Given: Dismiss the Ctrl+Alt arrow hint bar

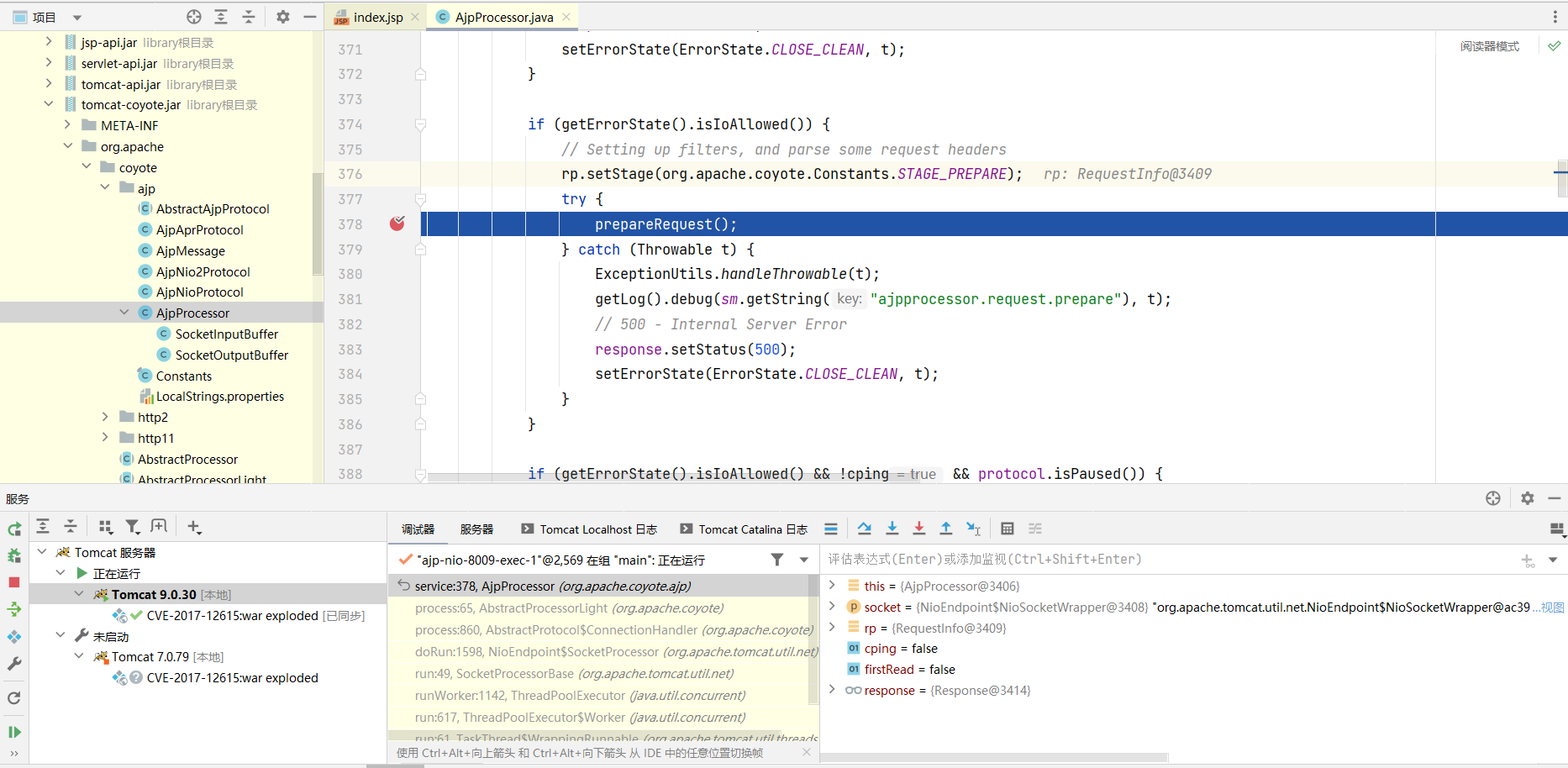Looking at the screenshot, I should point(807,753).
